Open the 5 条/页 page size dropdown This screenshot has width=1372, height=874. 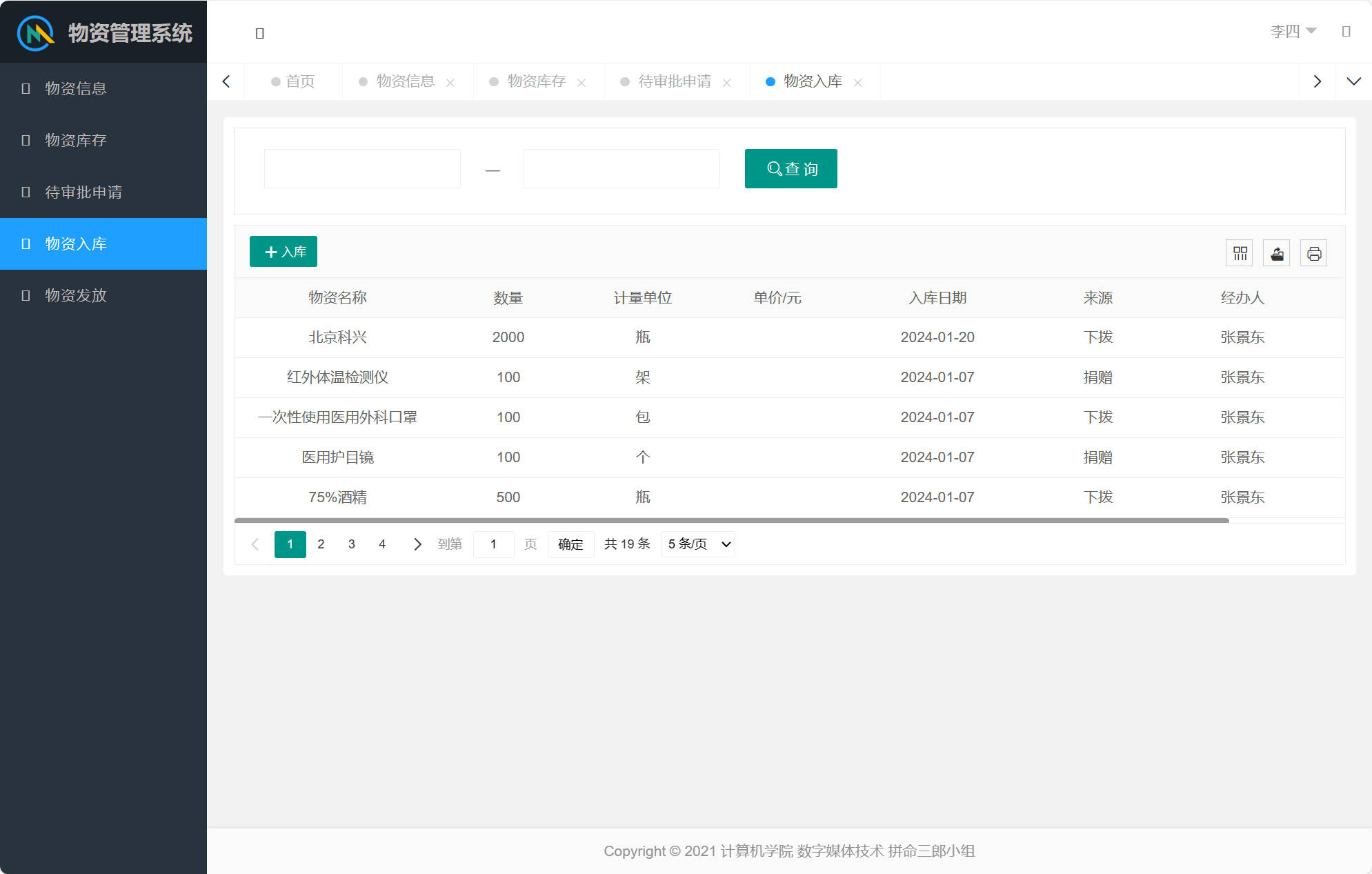pyautogui.click(x=697, y=544)
